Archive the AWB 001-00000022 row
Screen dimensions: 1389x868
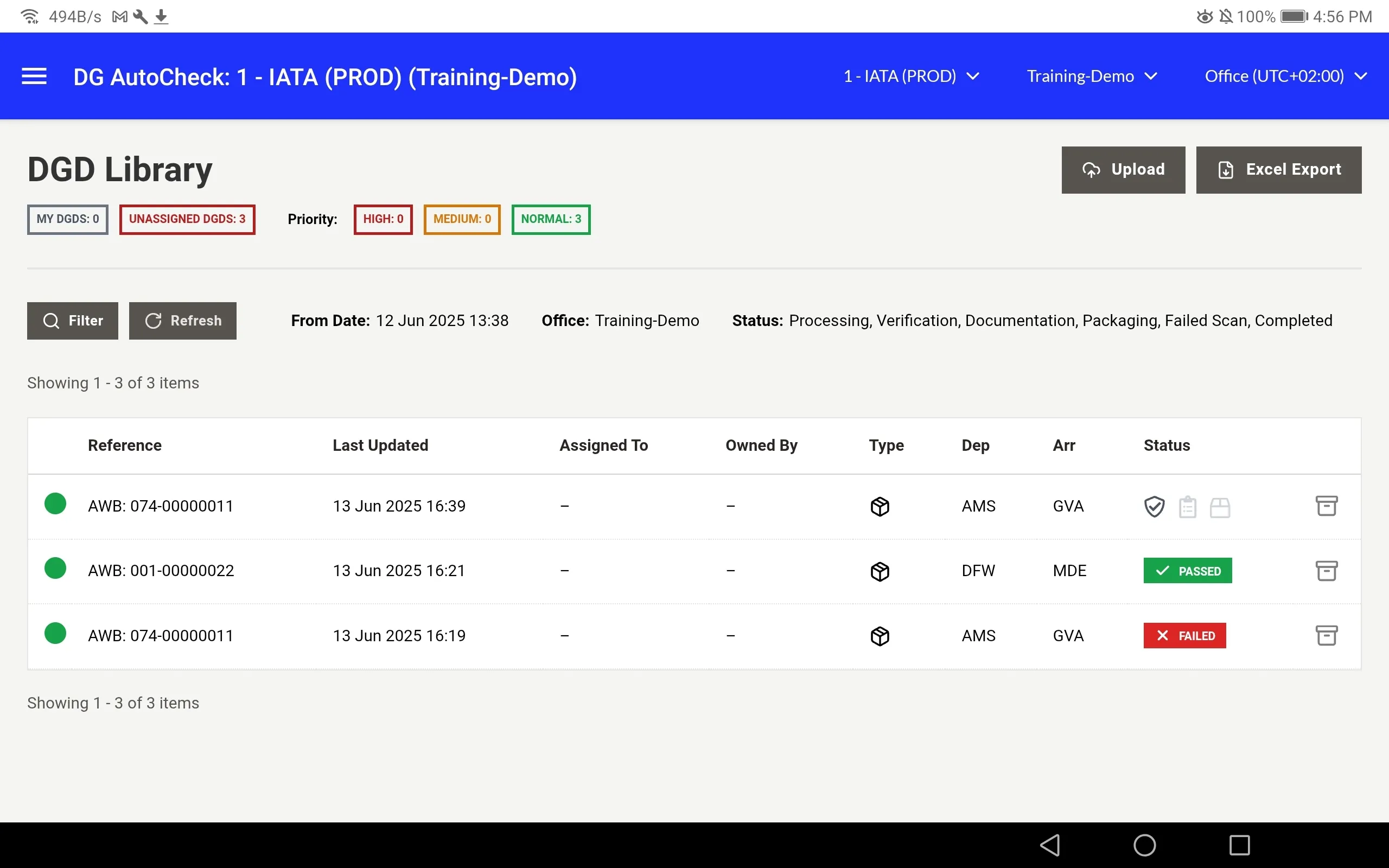1327,571
